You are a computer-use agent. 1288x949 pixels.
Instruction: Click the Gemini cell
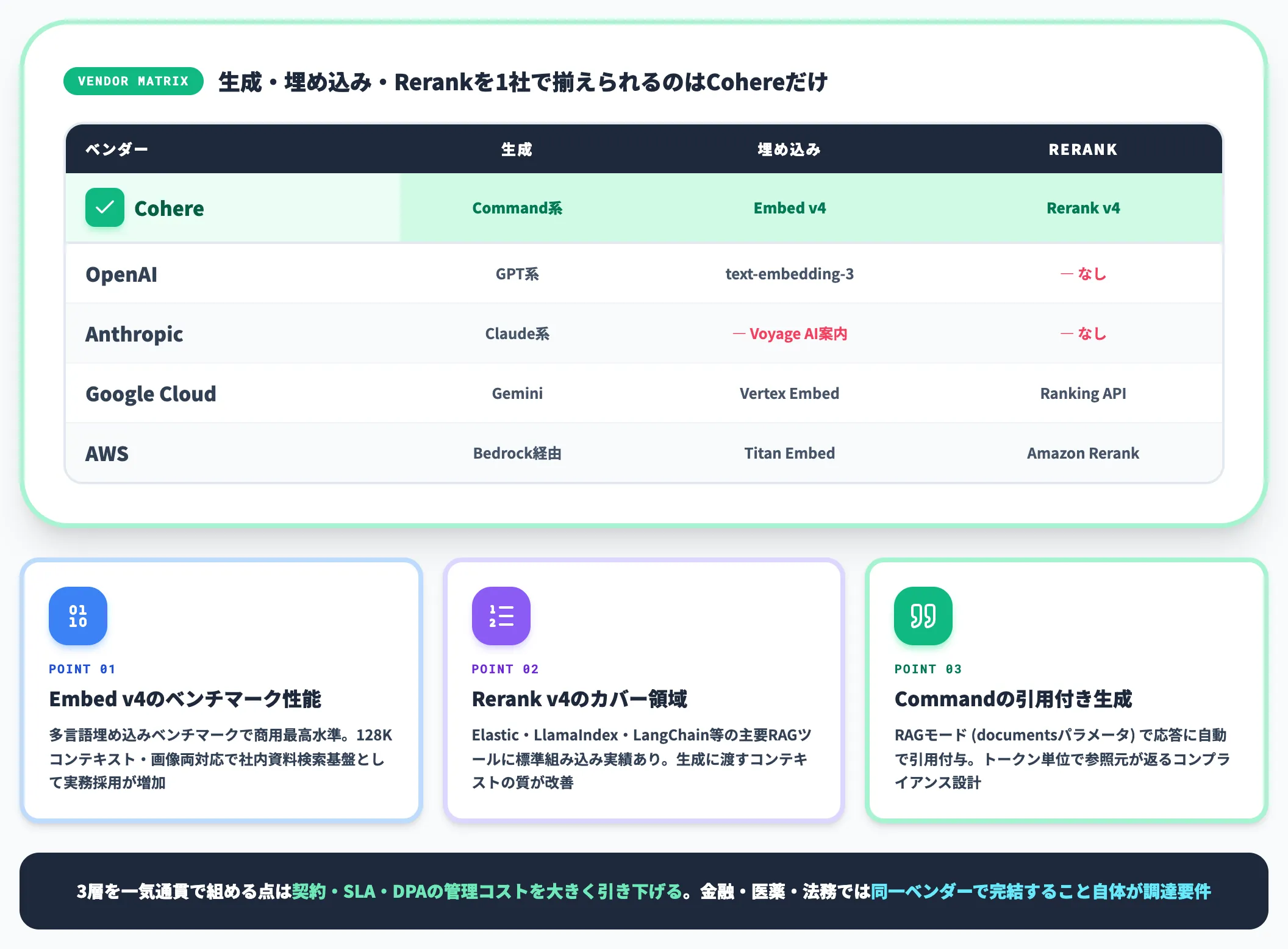point(517,393)
